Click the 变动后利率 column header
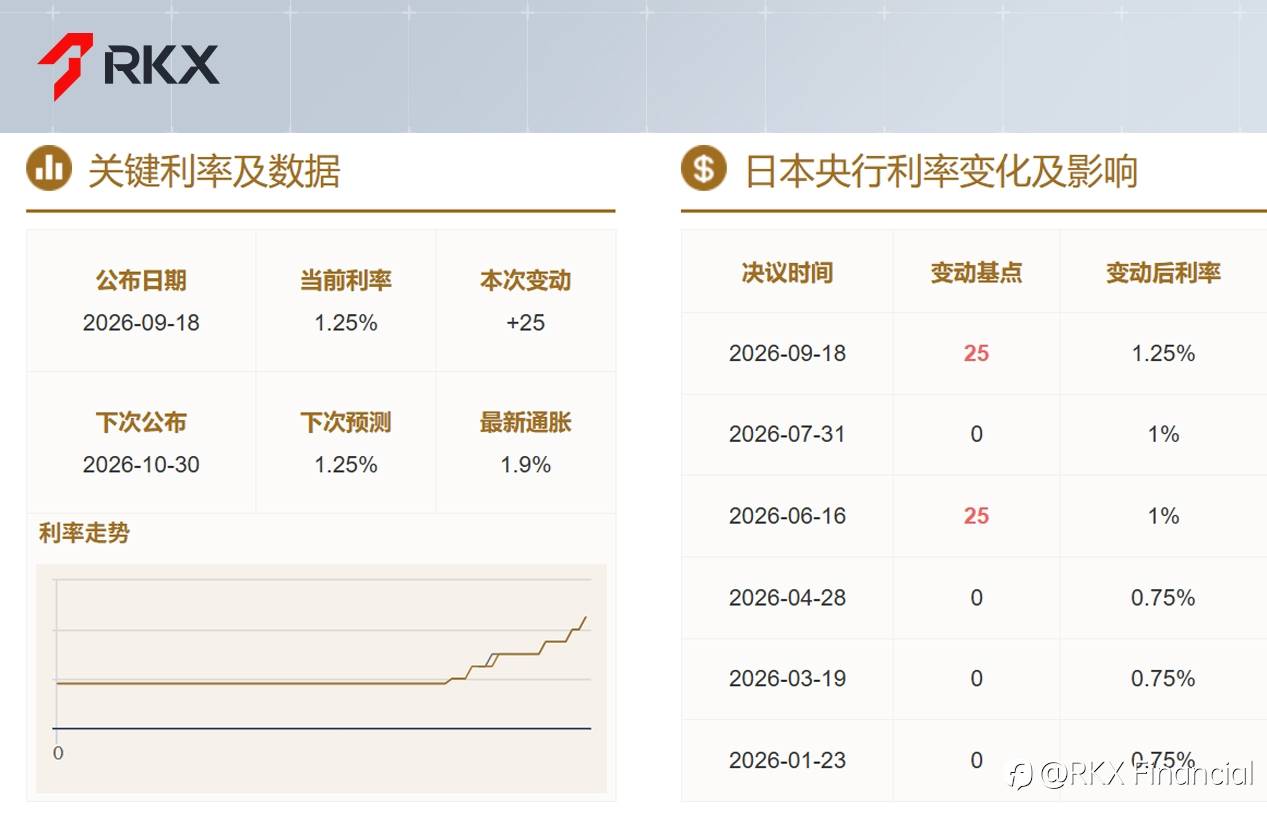 (x=1163, y=273)
